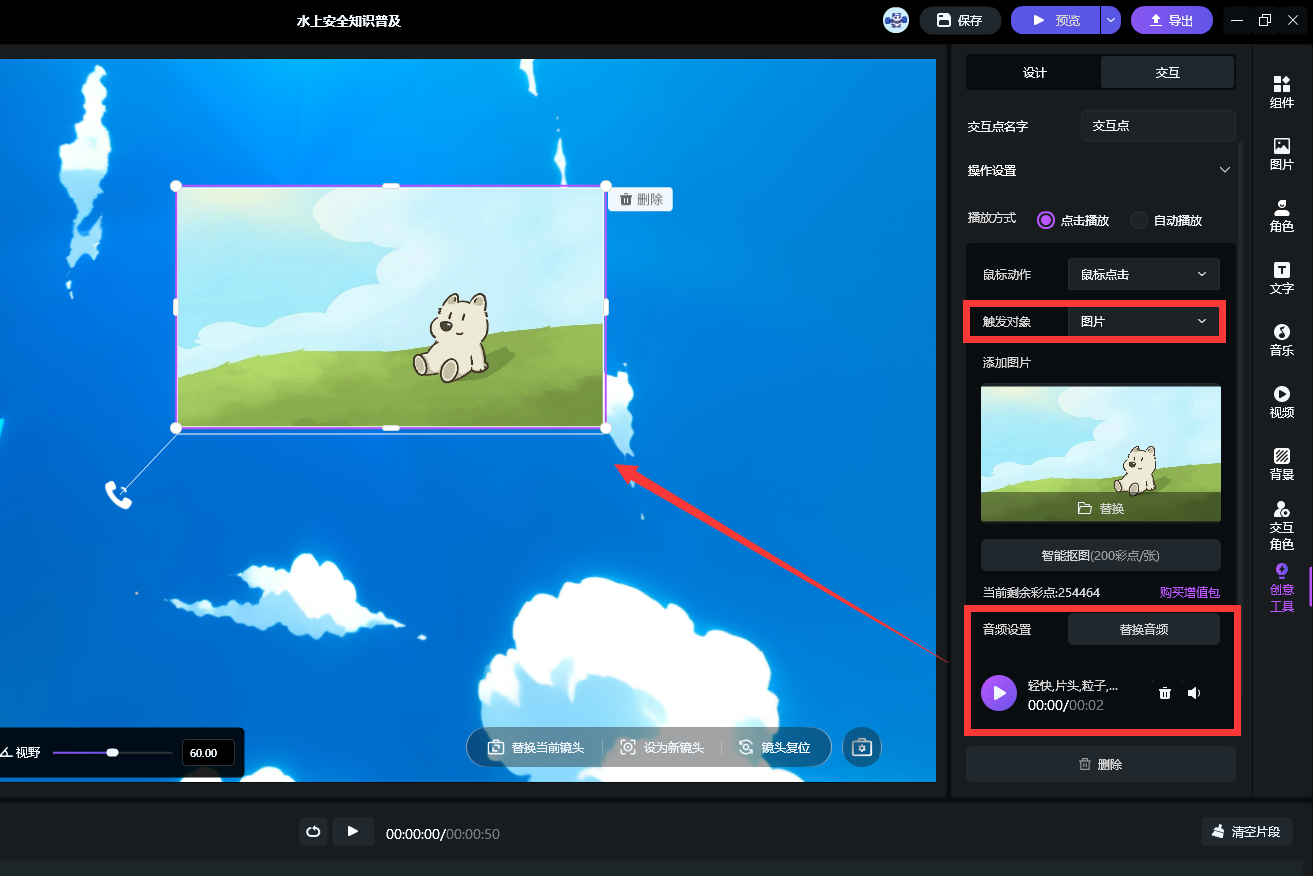Delete the audio clip with trash icon
The height and width of the screenshot is (876, 1313).
[x=1164, y=693]
